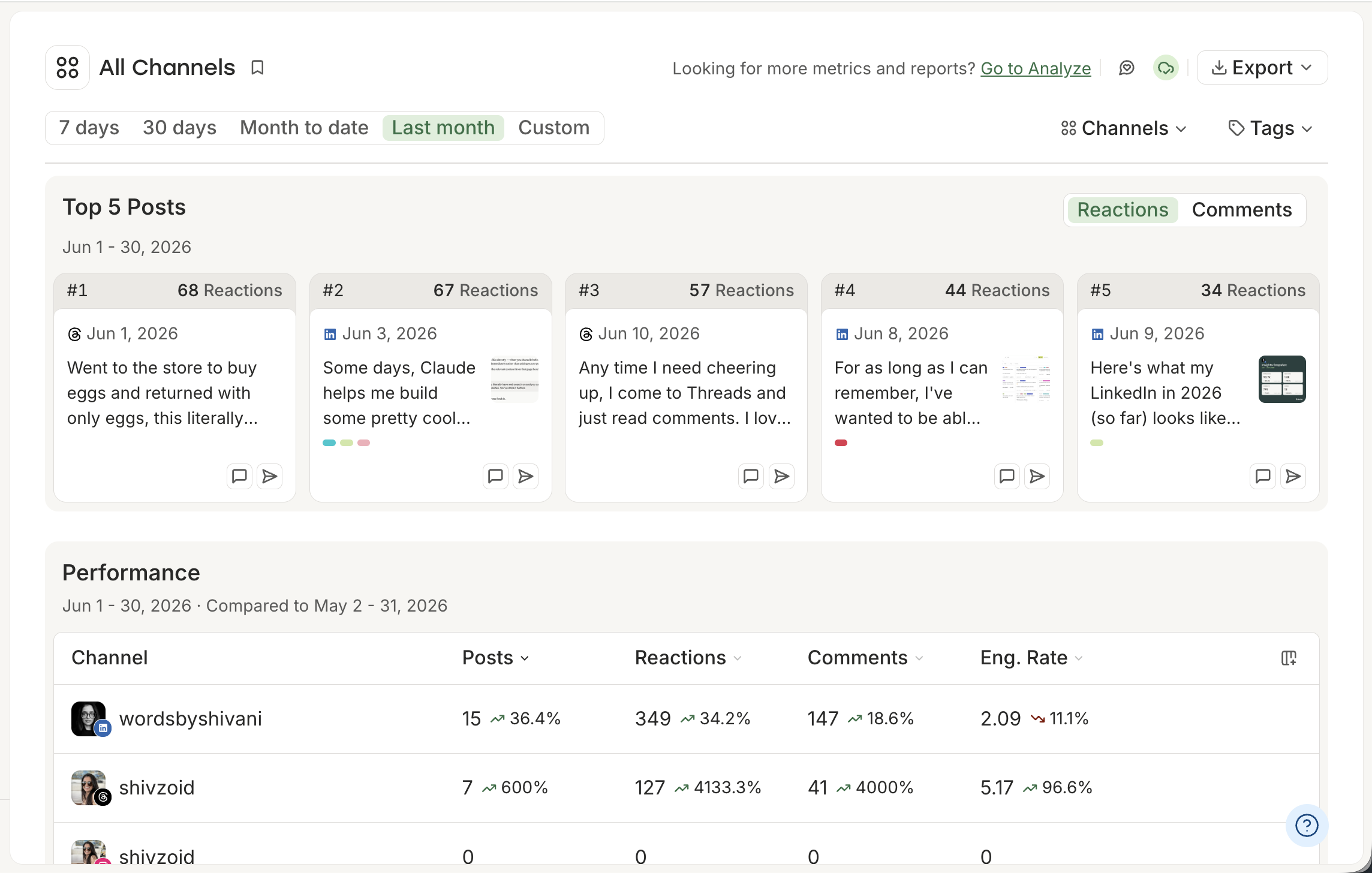
Task: Select the 30 days range tab
Action: (179, 128)
